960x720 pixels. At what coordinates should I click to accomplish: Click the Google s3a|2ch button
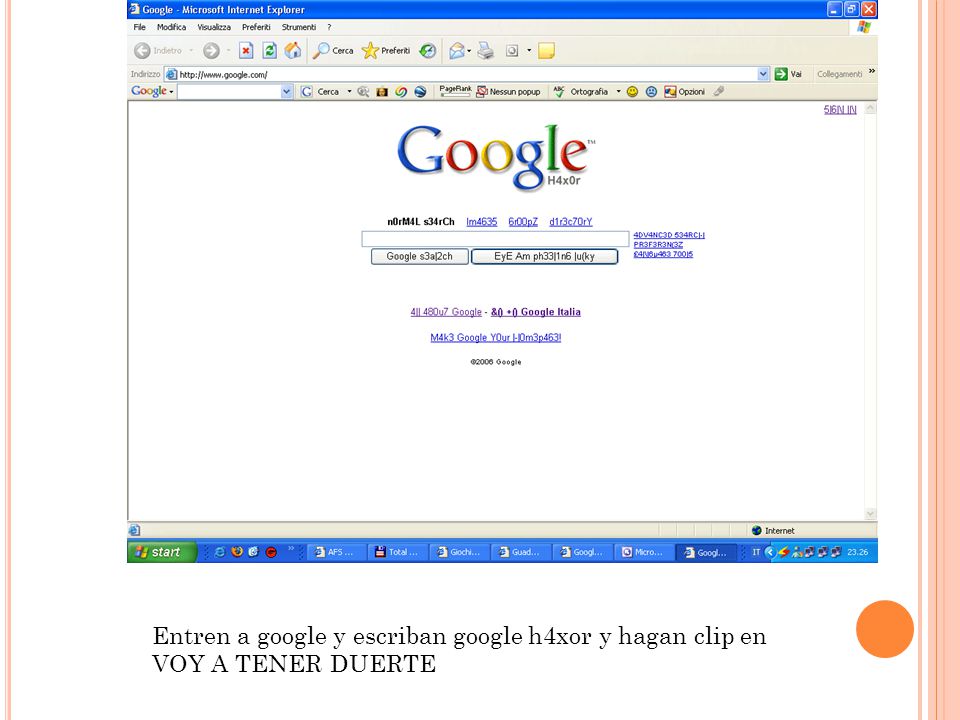click(419, 257)
